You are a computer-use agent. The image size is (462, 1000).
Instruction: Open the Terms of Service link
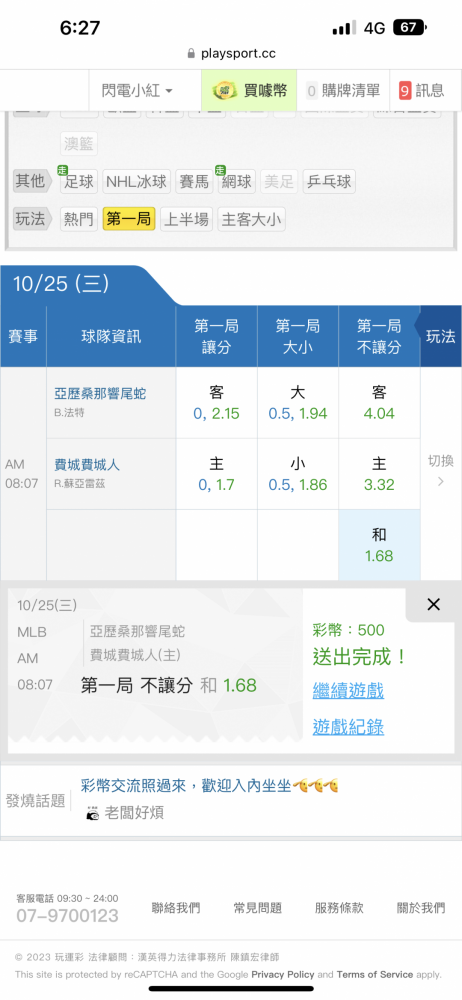click(x=375, y=974)
